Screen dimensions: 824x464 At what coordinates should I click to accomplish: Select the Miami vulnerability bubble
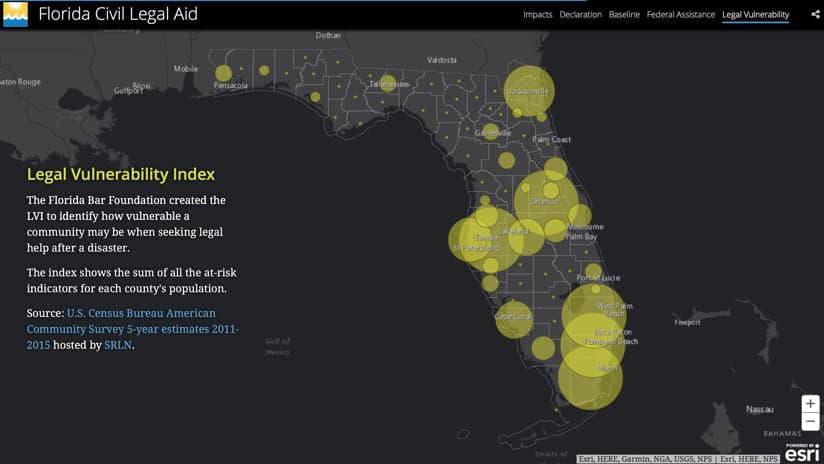[x=590, y=378]
